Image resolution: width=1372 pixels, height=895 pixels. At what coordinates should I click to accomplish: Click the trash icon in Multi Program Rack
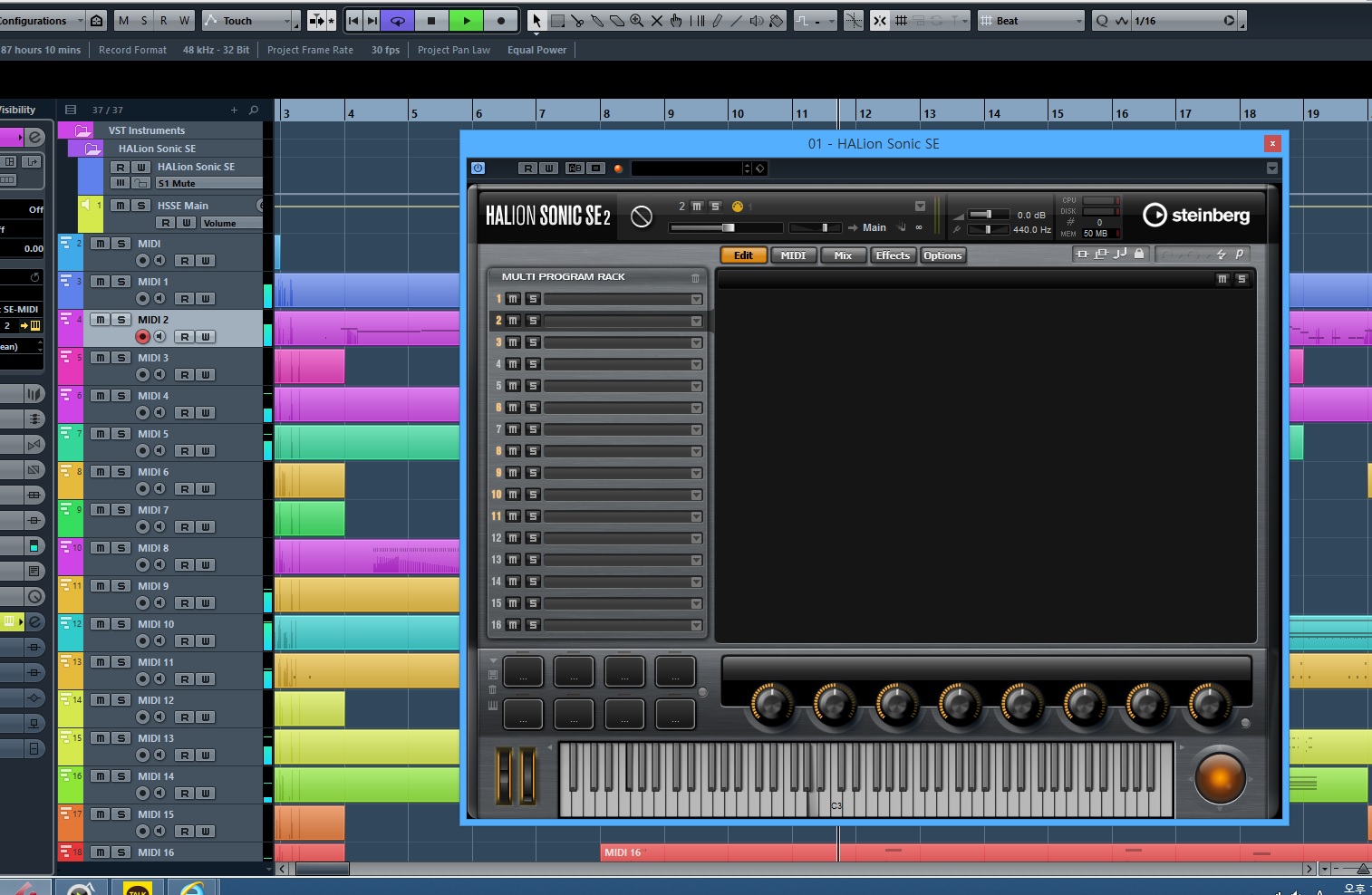click(x=695, y=277)
